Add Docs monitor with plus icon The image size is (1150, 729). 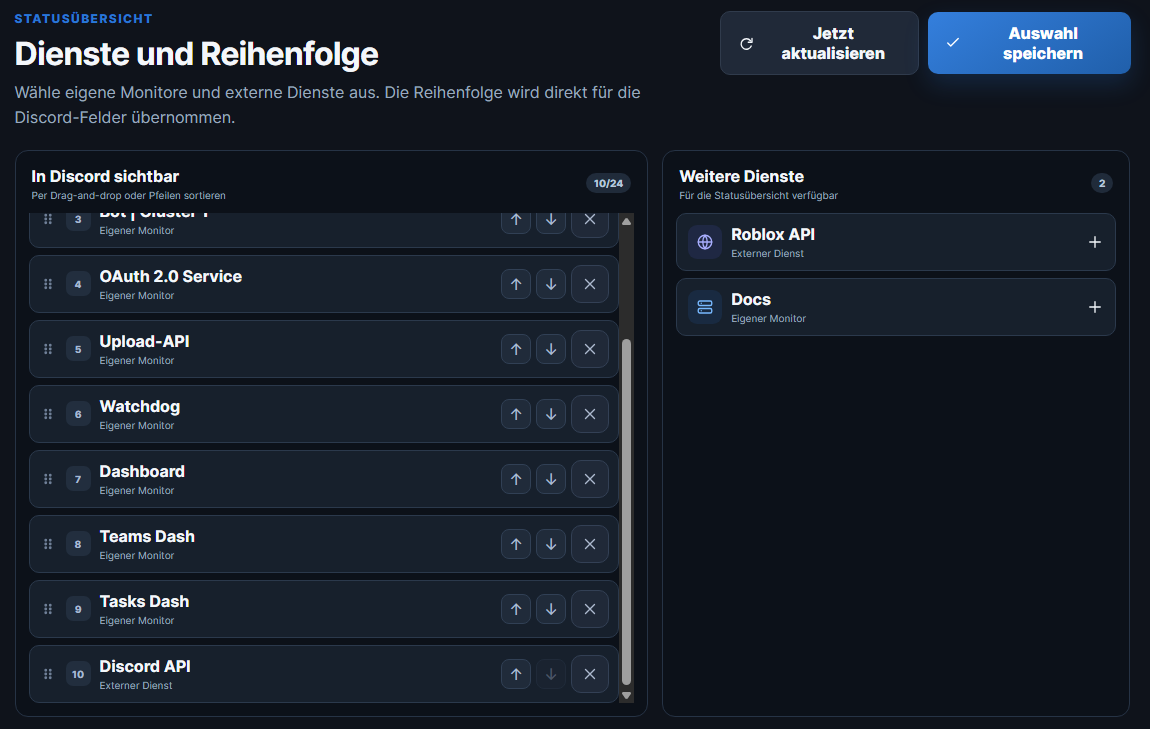pyautogui.click(x=1094, y=307)
